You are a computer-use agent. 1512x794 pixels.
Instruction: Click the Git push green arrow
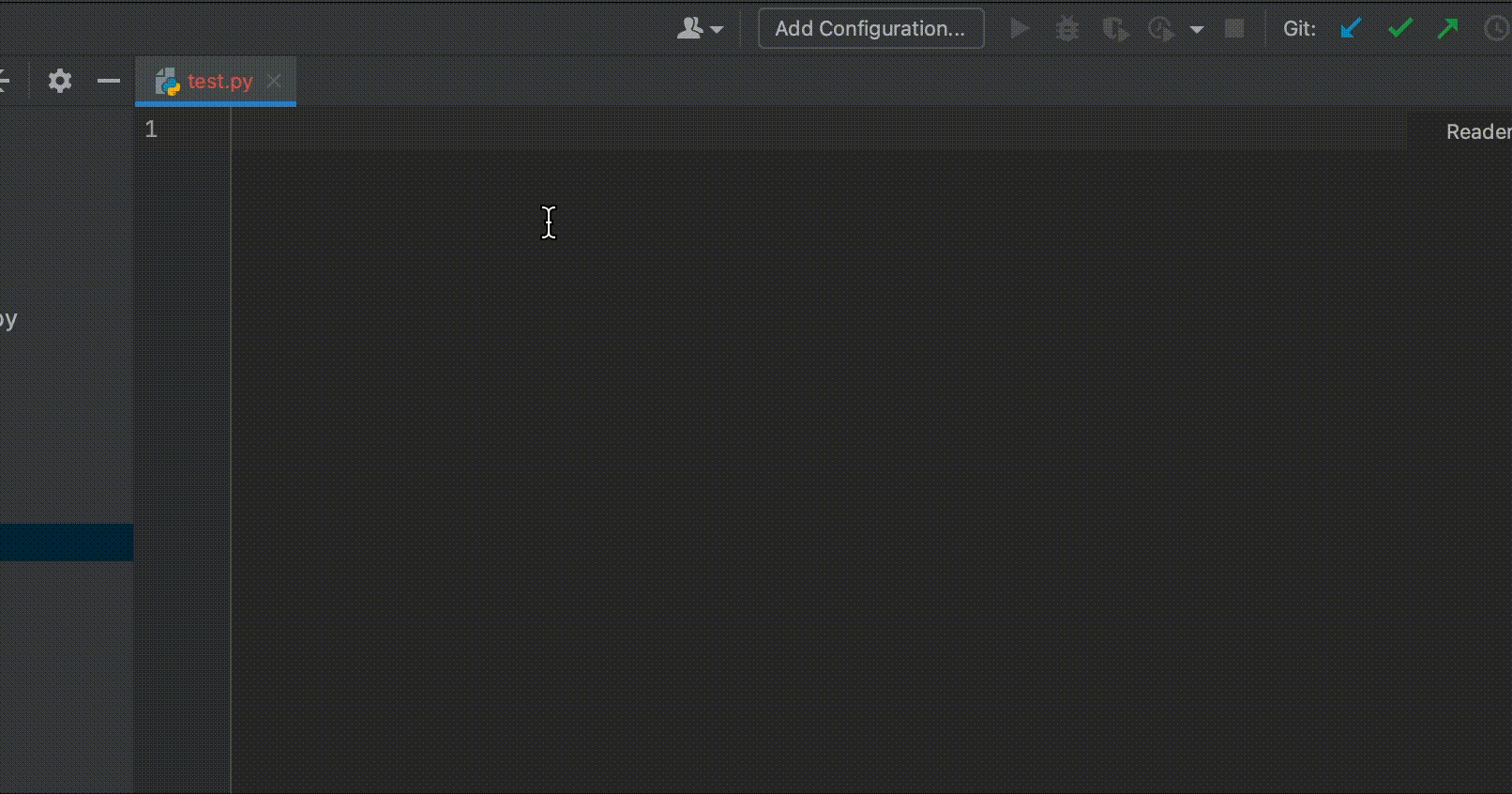(1448, 29)
